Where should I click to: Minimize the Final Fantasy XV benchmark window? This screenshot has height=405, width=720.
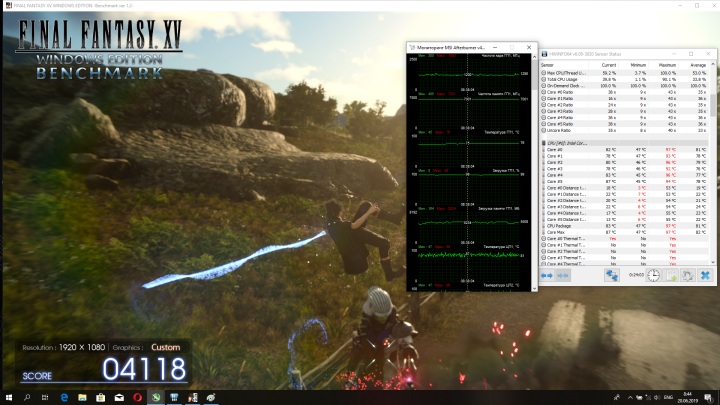[681, 5]
